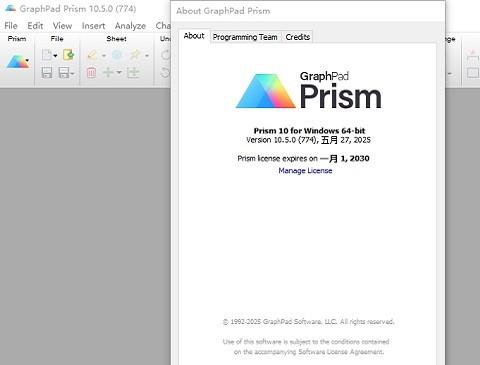Expand the Save As dropdown arrow
This screenshot has height=365, width=480.
click(x=72, y=73)
